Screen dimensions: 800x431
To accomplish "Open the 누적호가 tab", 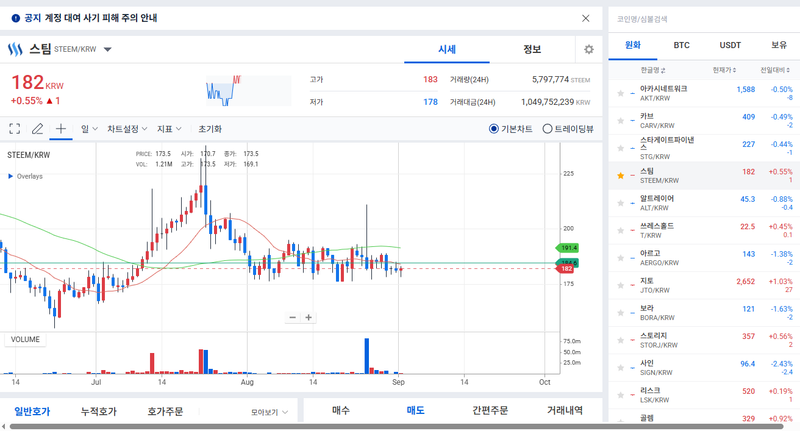I will click(98, 411).
